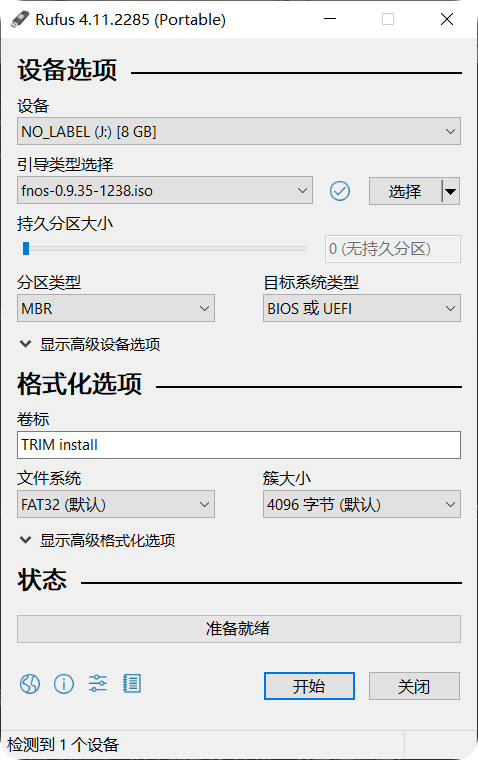Click the 开始 button
478x760 pixels.
click(309, 686)
